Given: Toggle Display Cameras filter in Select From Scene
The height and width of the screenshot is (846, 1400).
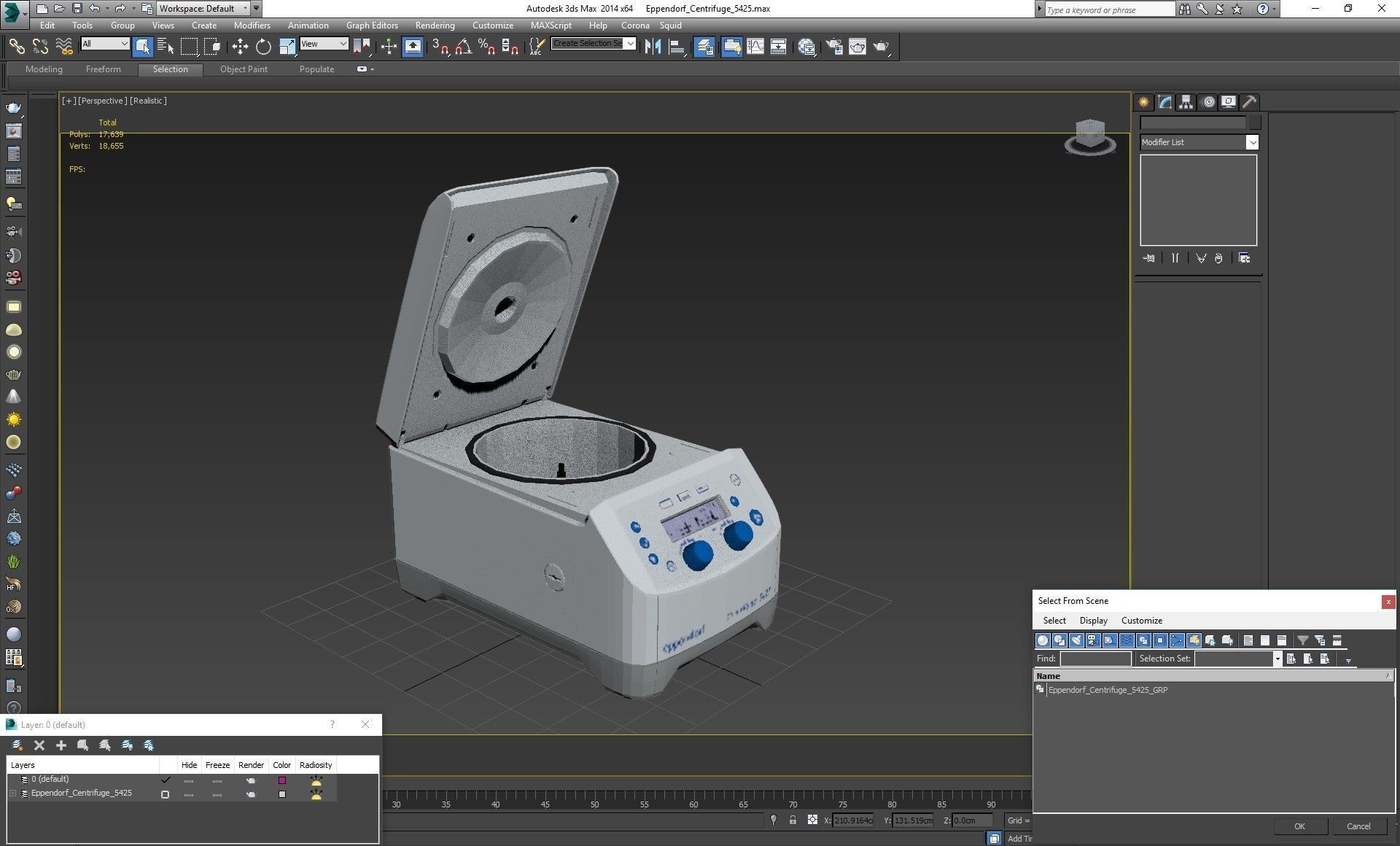Looking at the screenshot, I should tap(1093, 640).
